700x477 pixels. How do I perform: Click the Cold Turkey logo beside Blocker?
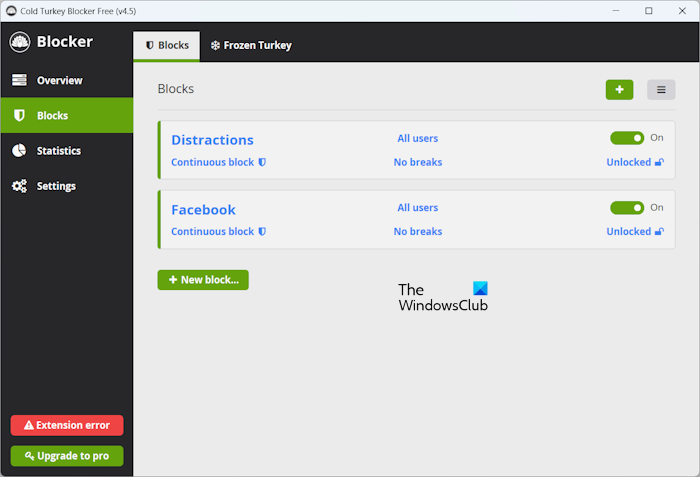pos(20,42)
